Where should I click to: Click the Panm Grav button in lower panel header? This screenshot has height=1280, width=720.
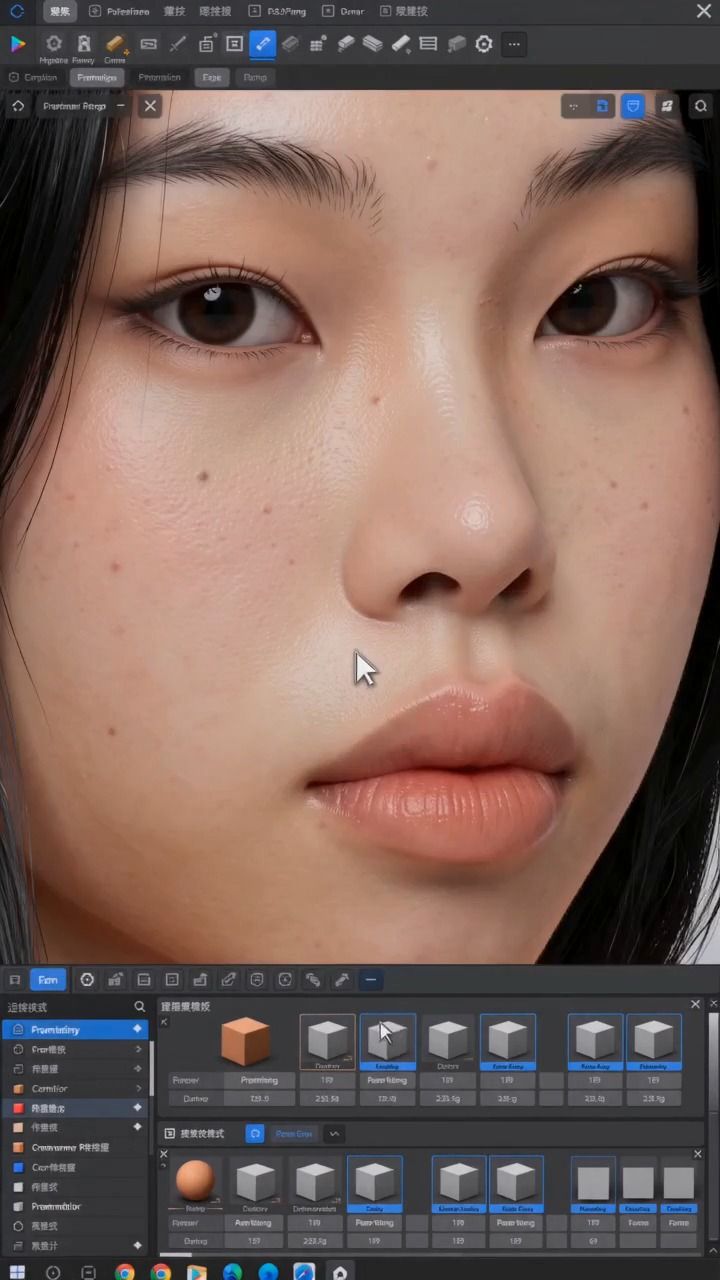click(x=294, y=1134)
